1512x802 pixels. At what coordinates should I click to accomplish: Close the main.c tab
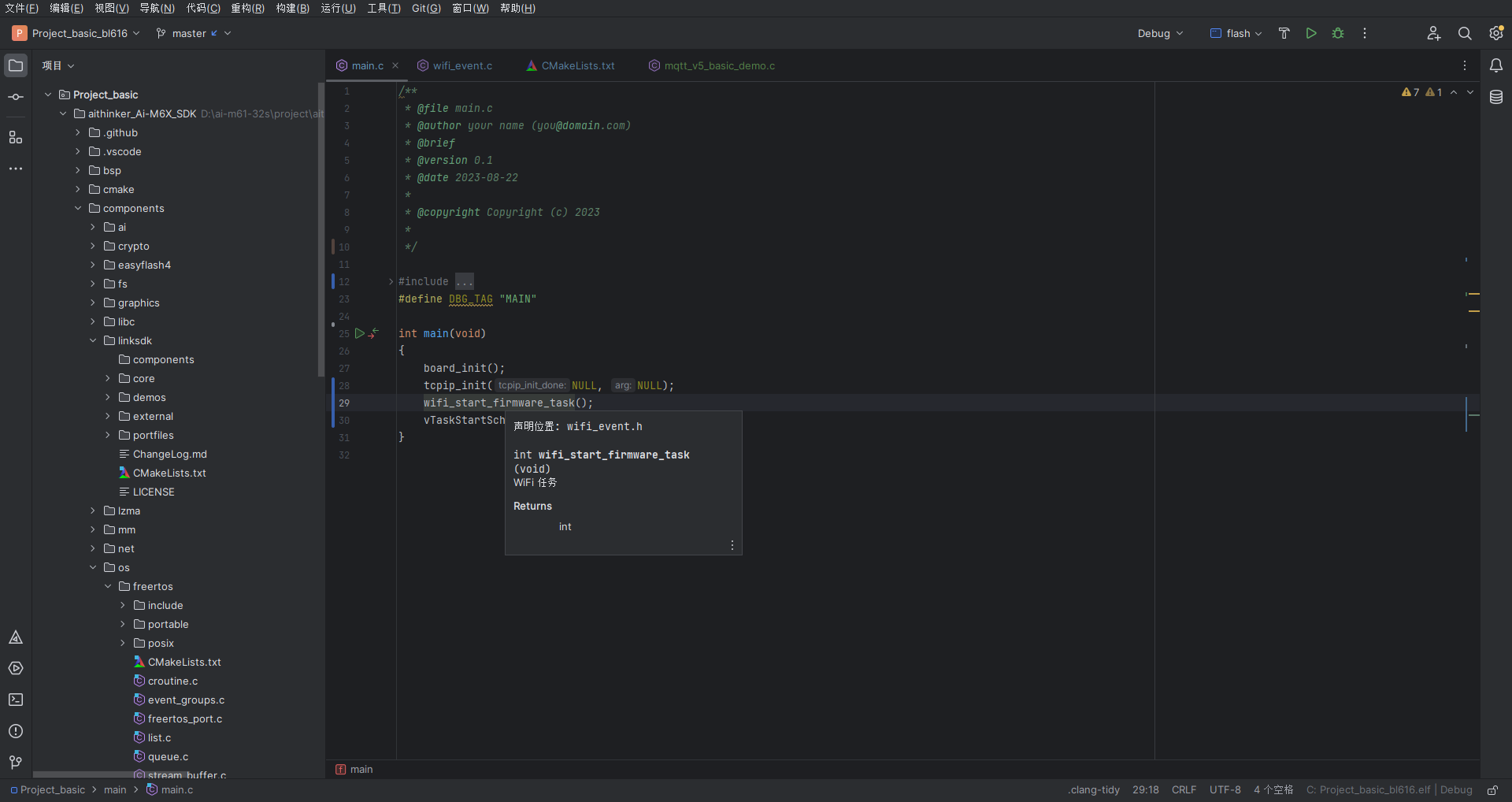pyautogui.click(x=395, y=65)
